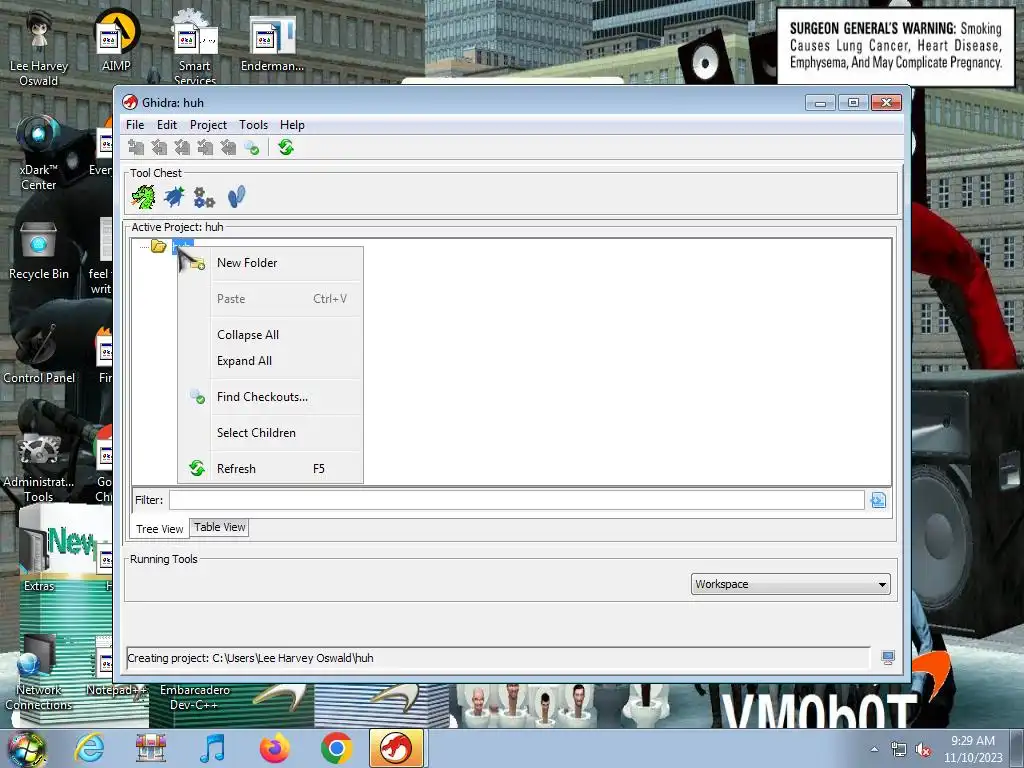Choose New Folder from context menu
Screen dimensions: 1024x768
(x=270, y=263)
